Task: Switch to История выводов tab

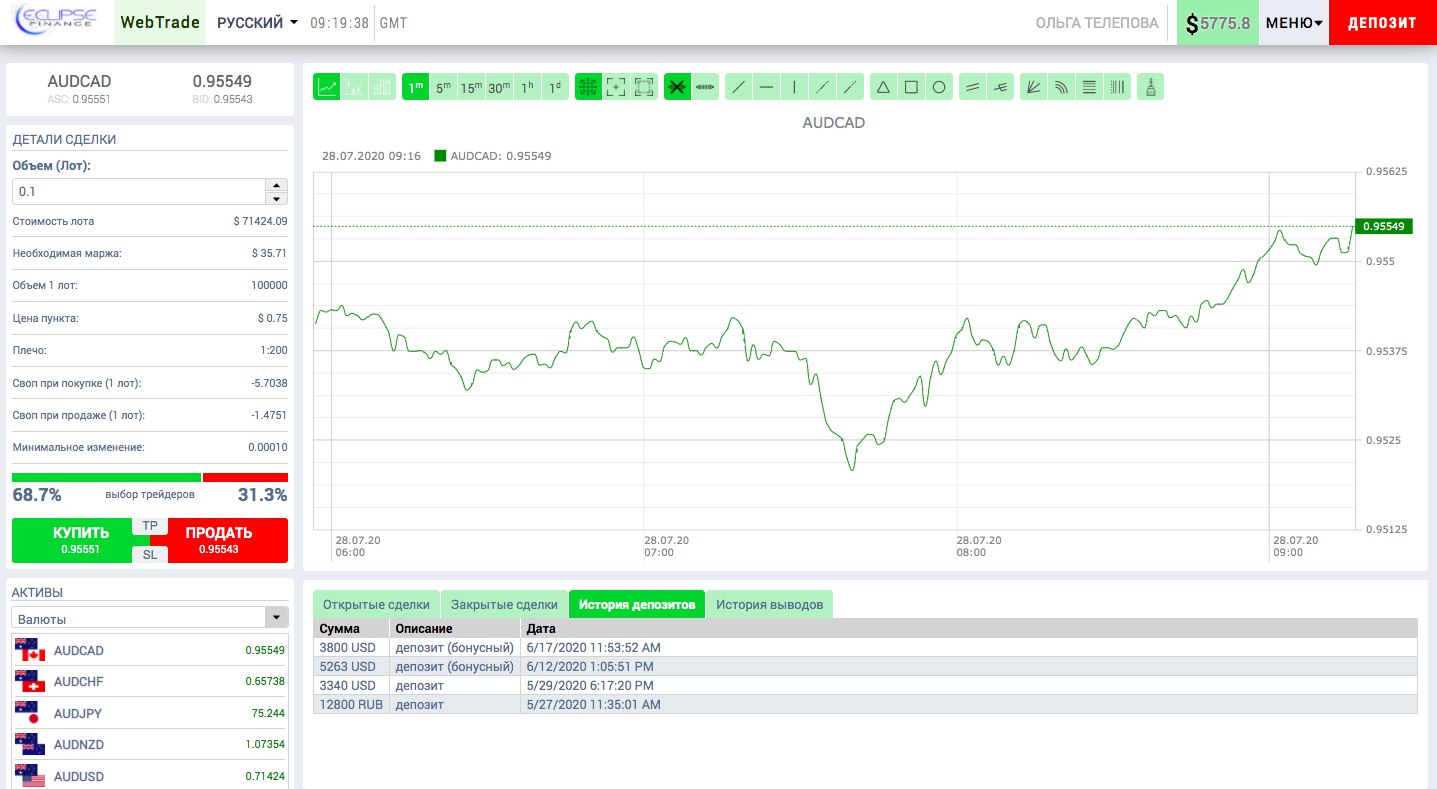Action: tap(769, 604)
